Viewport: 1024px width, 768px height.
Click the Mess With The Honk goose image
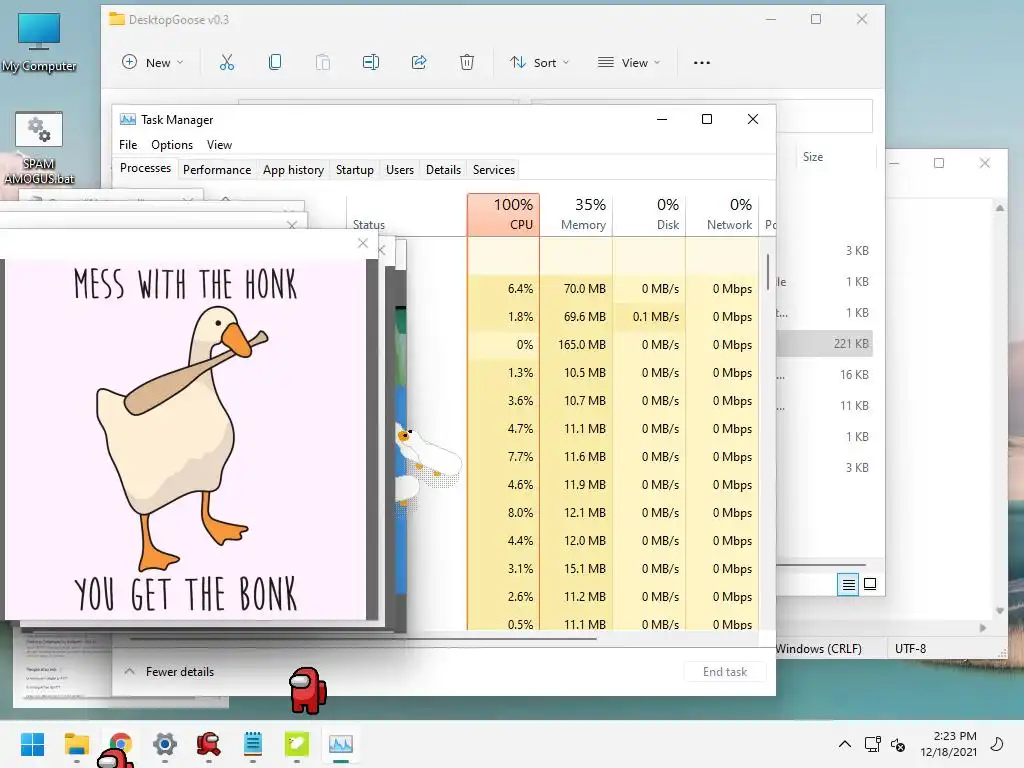point(185,440)
